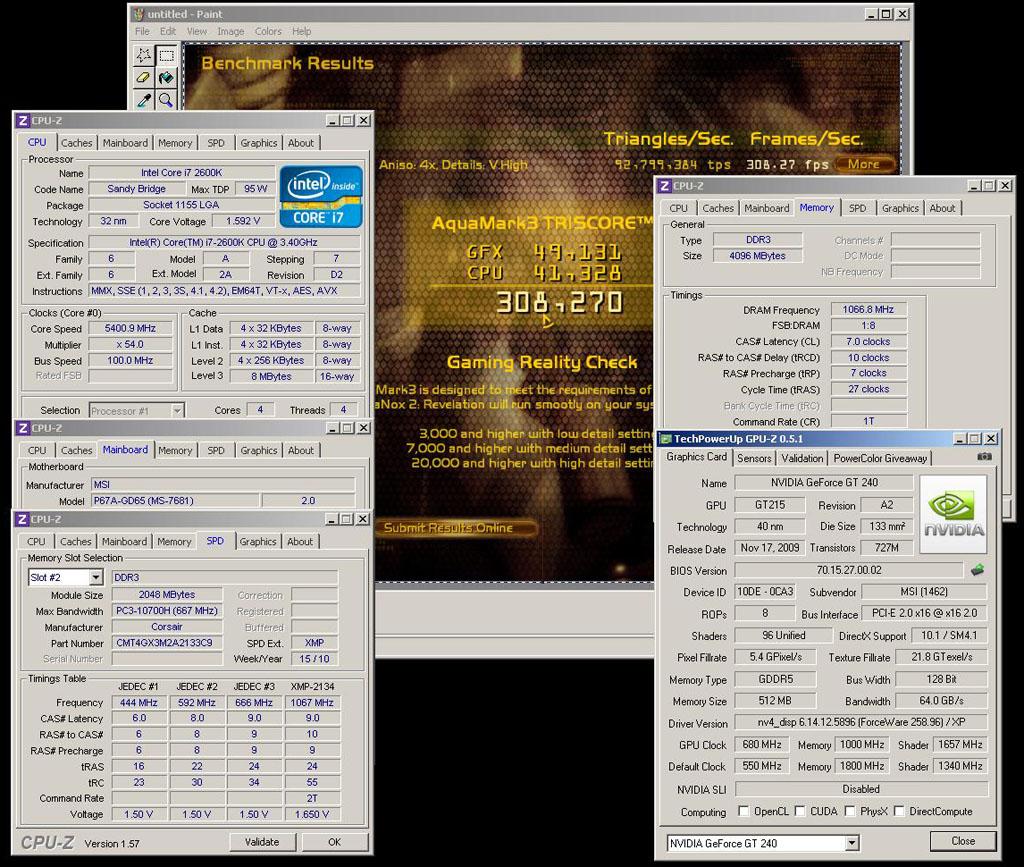
Task: Enable the OpenCL checkbox in GPU-Z
Action: [743, 811]
